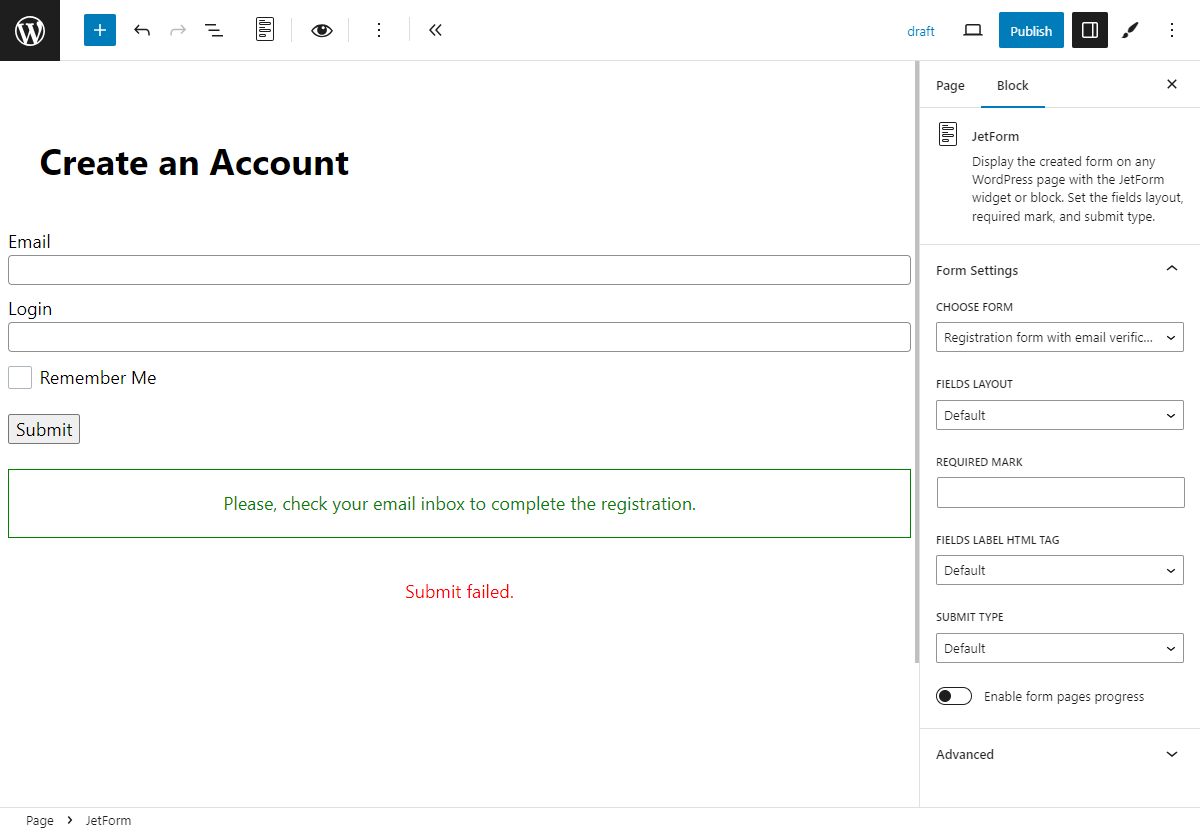
Task: Open the desktop preview device icon
Action: (x=972, y=30)
